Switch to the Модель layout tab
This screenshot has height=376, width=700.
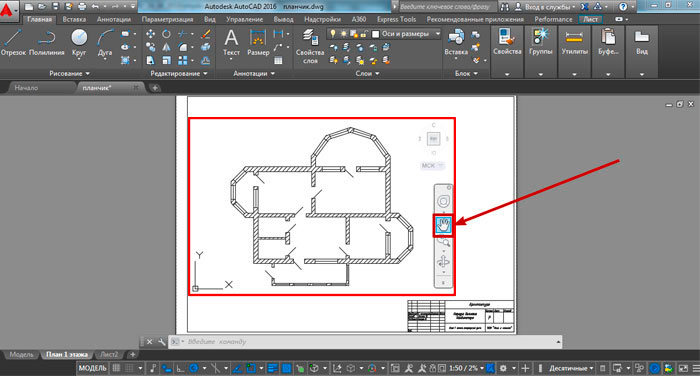pyautogui.click(x=21, y=355)
